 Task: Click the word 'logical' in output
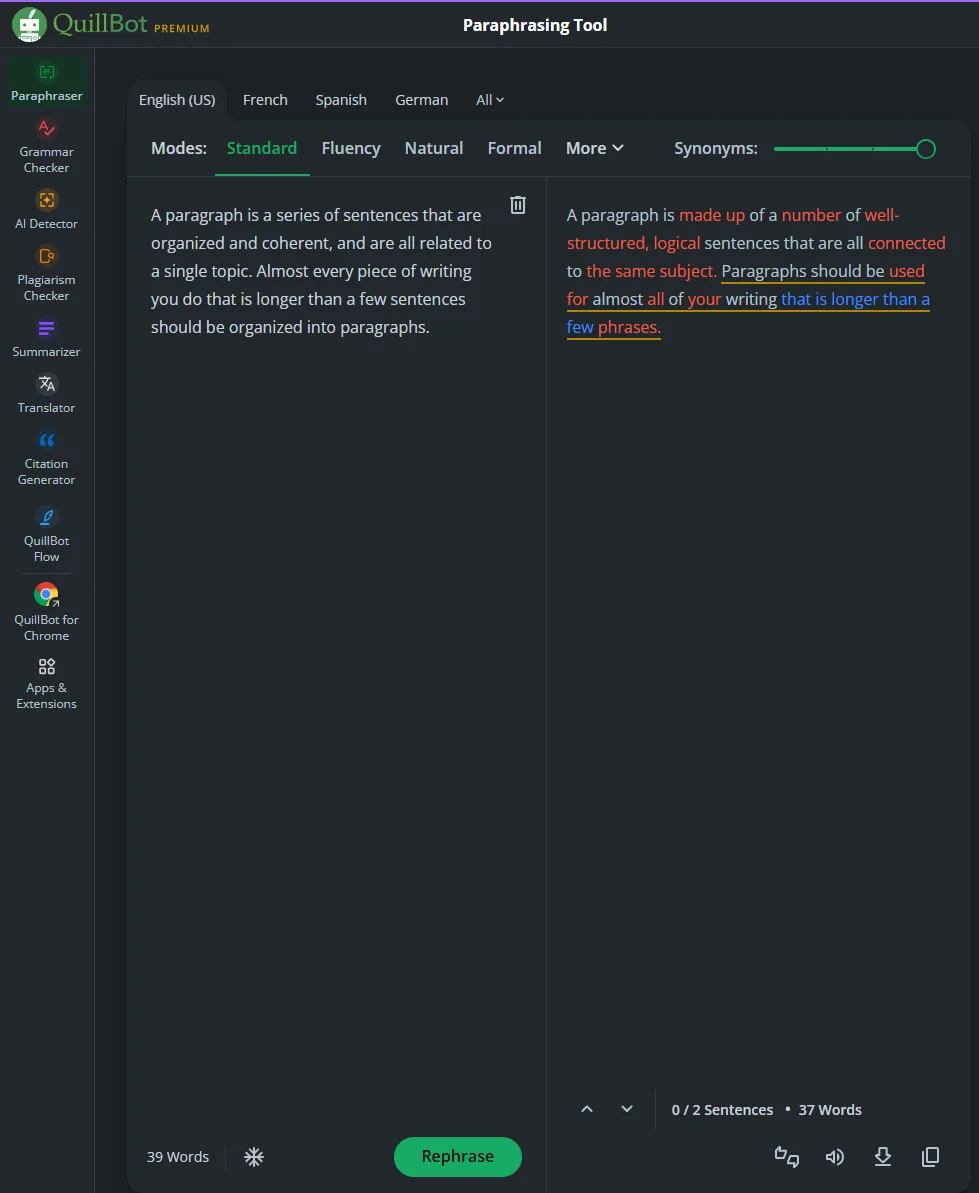(676, 243)
